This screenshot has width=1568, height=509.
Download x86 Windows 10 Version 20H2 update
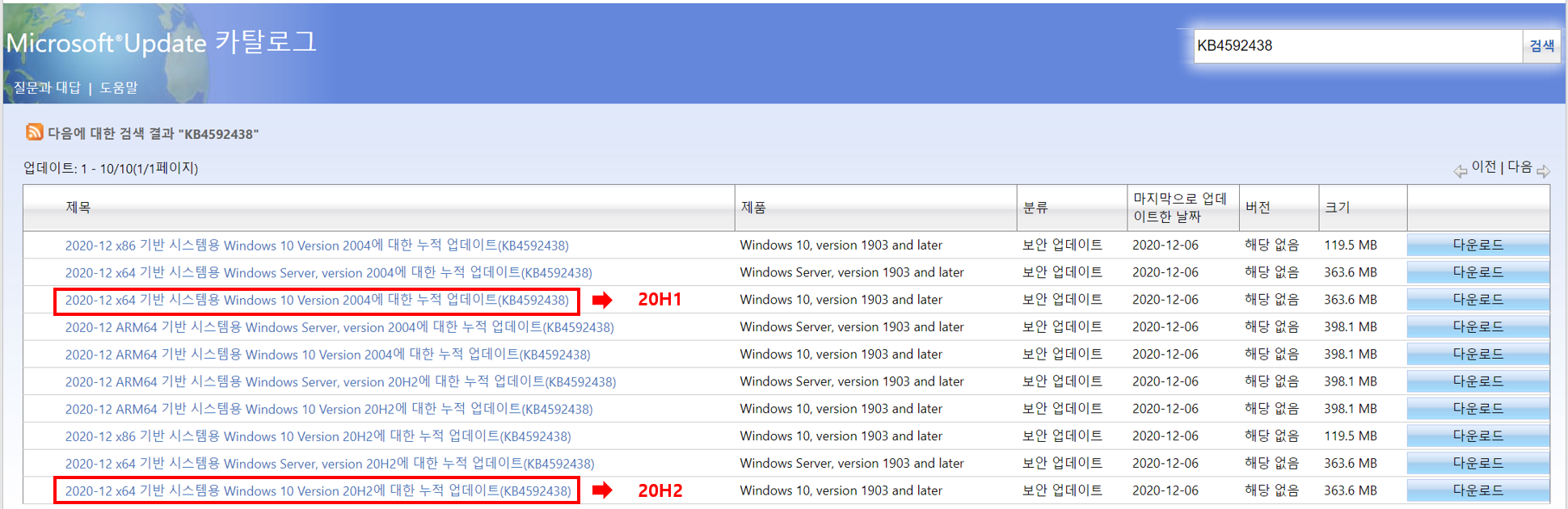(1478, 436)
